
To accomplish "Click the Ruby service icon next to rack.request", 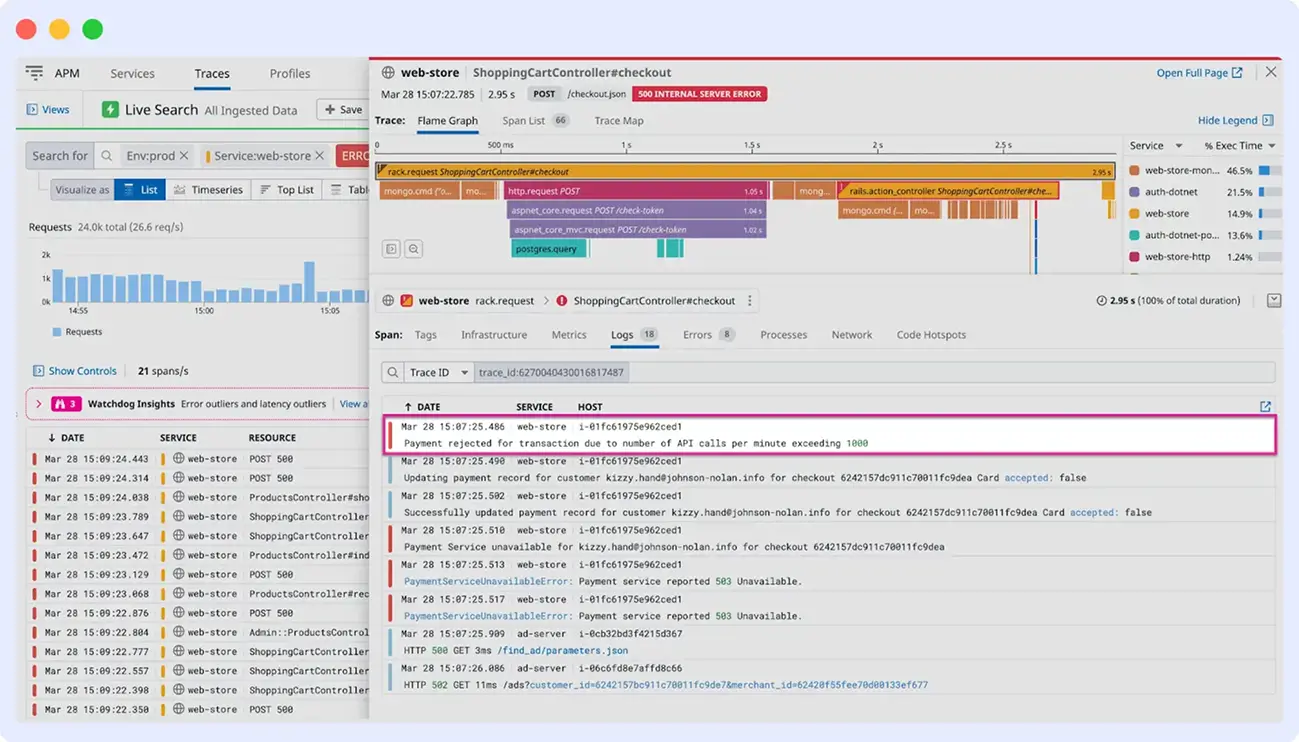I will coord(407,299).
